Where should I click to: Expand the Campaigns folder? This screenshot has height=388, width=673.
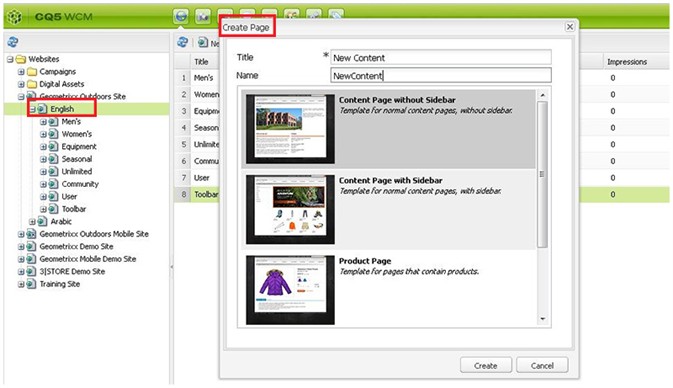[x=21, y=72]
